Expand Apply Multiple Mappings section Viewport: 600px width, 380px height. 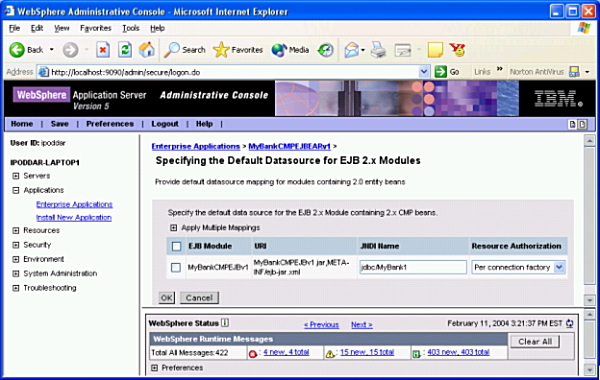click(173, 228)
